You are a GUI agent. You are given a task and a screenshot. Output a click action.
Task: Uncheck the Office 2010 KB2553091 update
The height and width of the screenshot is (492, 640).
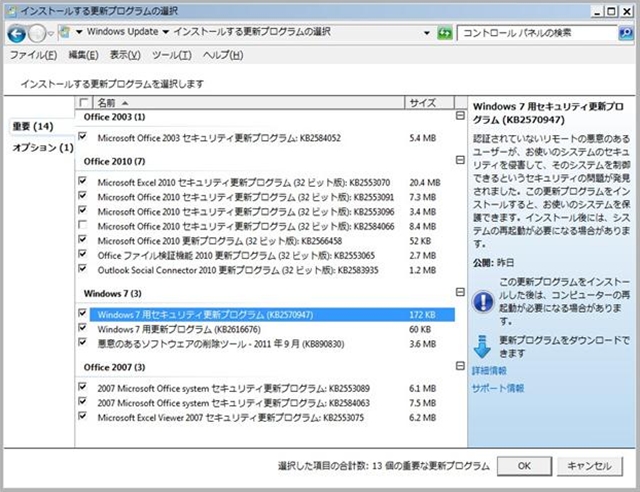pos(82,195)
